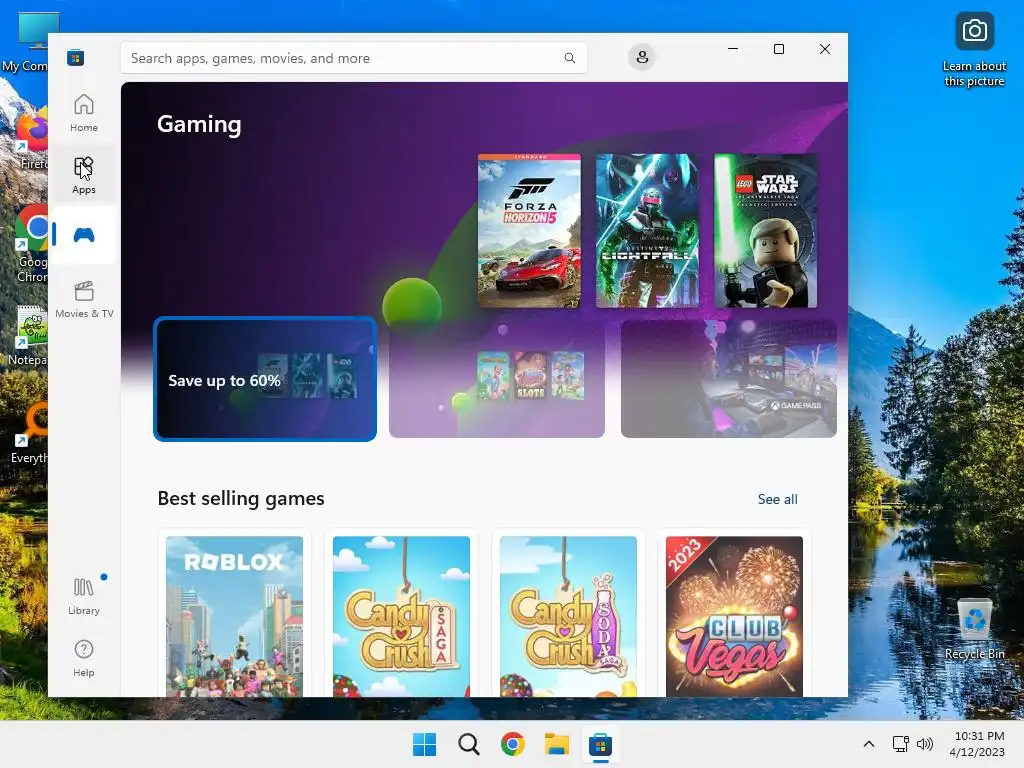
Task: Select the Recycle Bin desktop icon
Action: 974,628
